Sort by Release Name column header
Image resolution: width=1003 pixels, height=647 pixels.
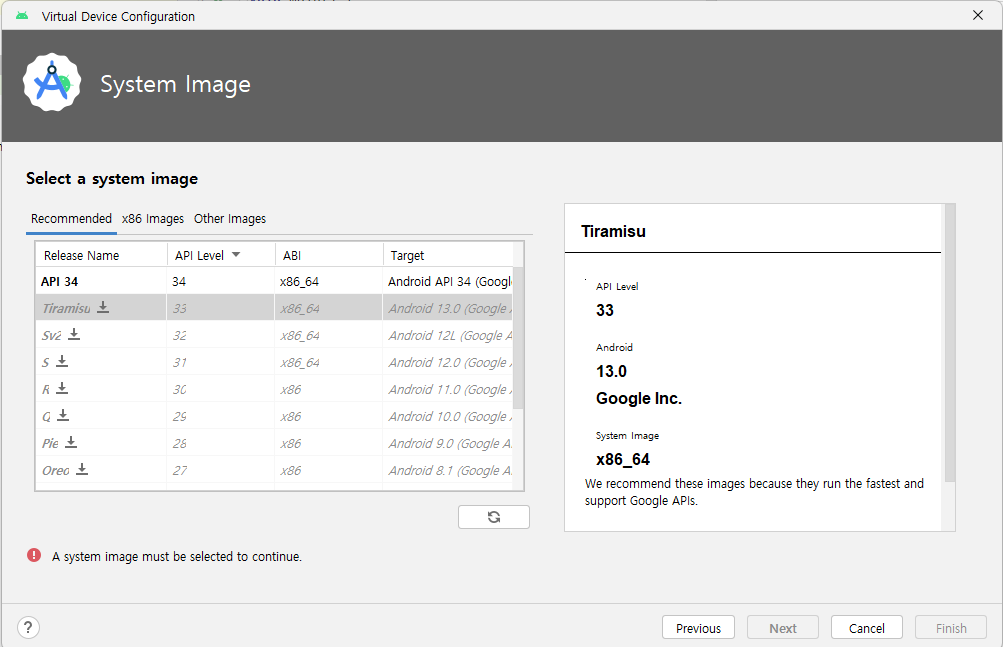point(101,255)
